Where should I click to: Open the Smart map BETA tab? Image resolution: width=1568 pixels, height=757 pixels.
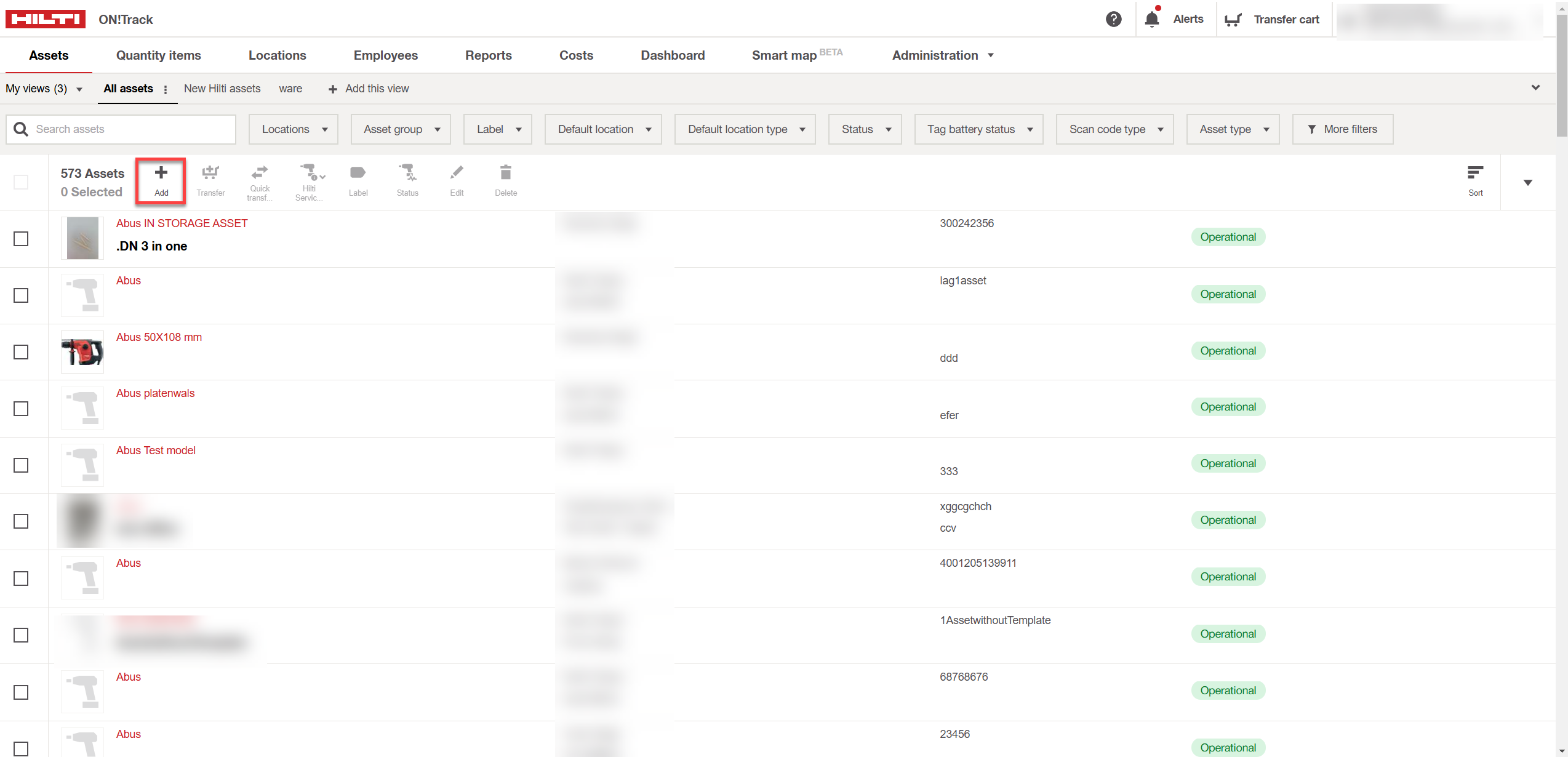pyautogui.click(x=797, y=55)
